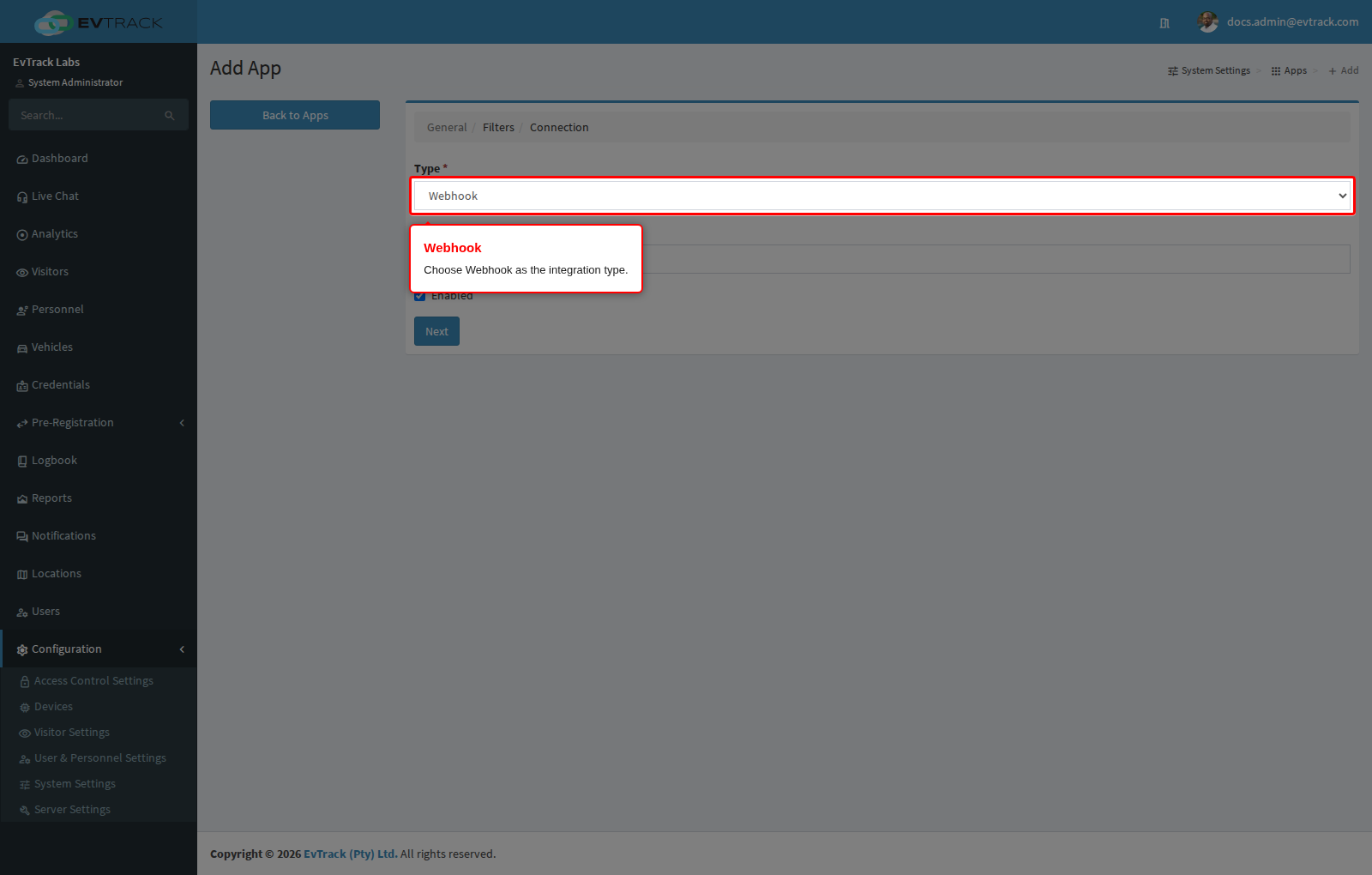Screen dimensions: 1372x875
Task: Click the Next button
Action: (436, 331)
